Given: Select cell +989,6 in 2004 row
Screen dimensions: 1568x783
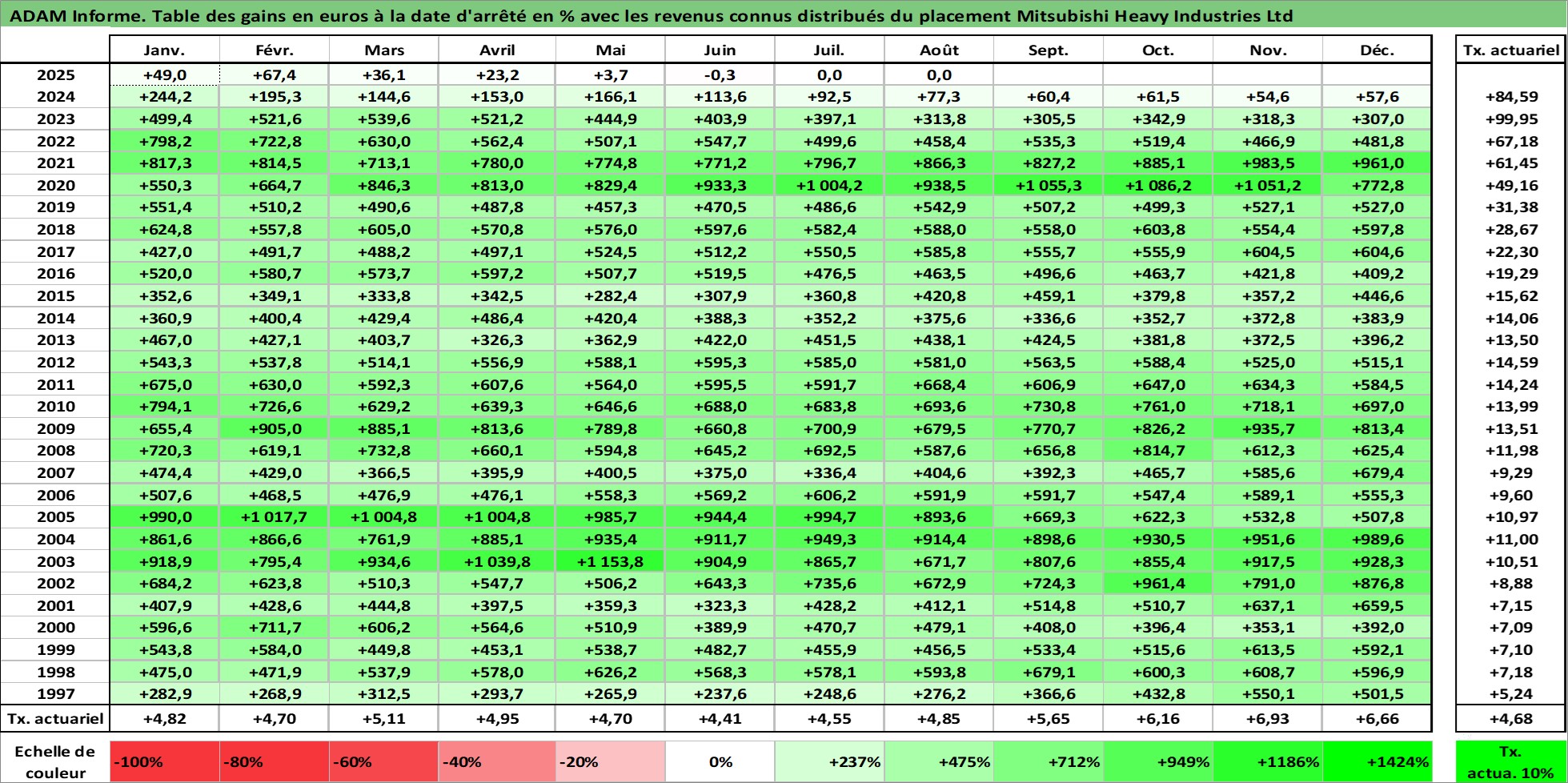Looking at the screenshot, I should 1378,540.
